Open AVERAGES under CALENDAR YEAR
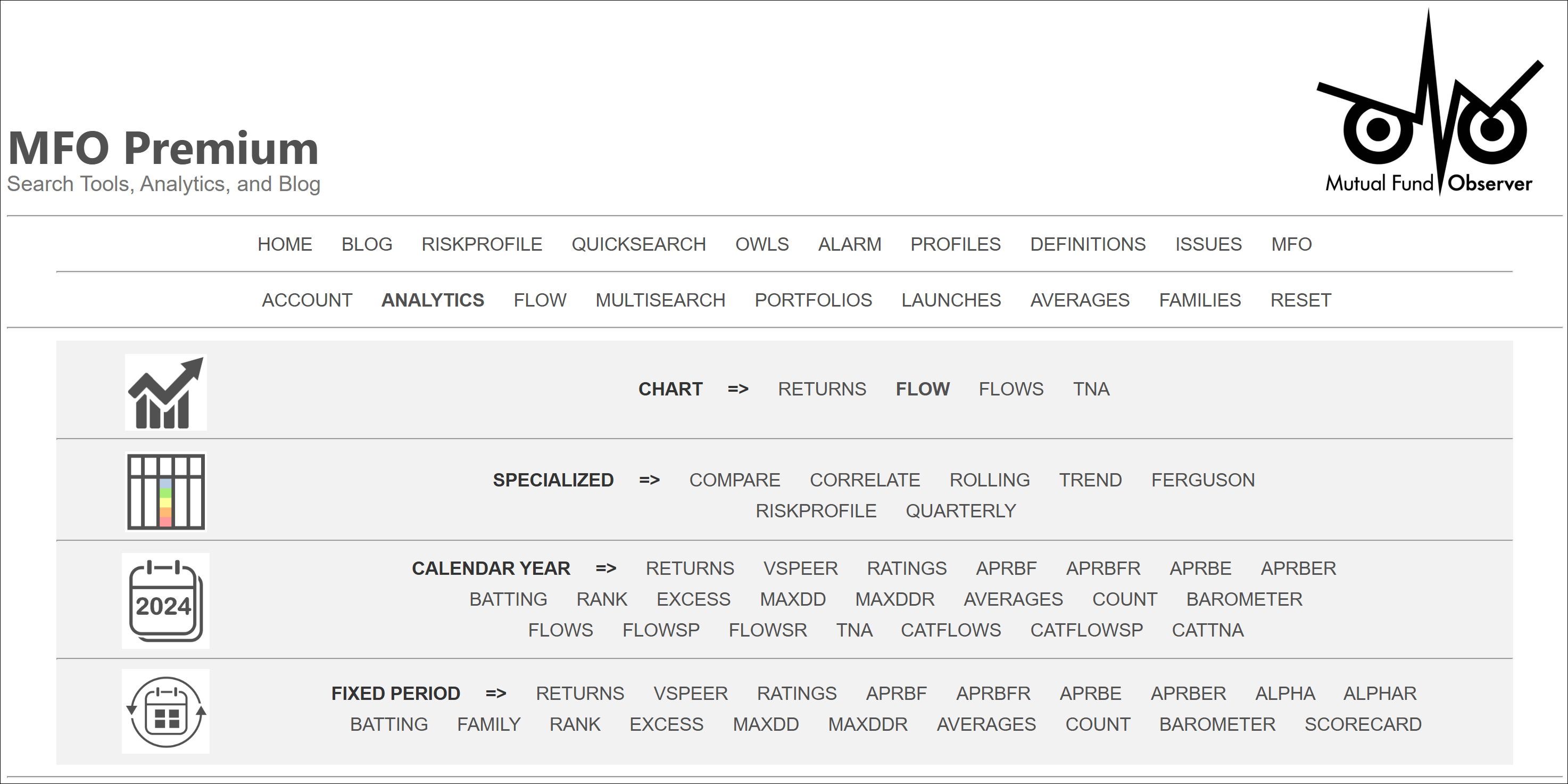 coord(1013,599)
